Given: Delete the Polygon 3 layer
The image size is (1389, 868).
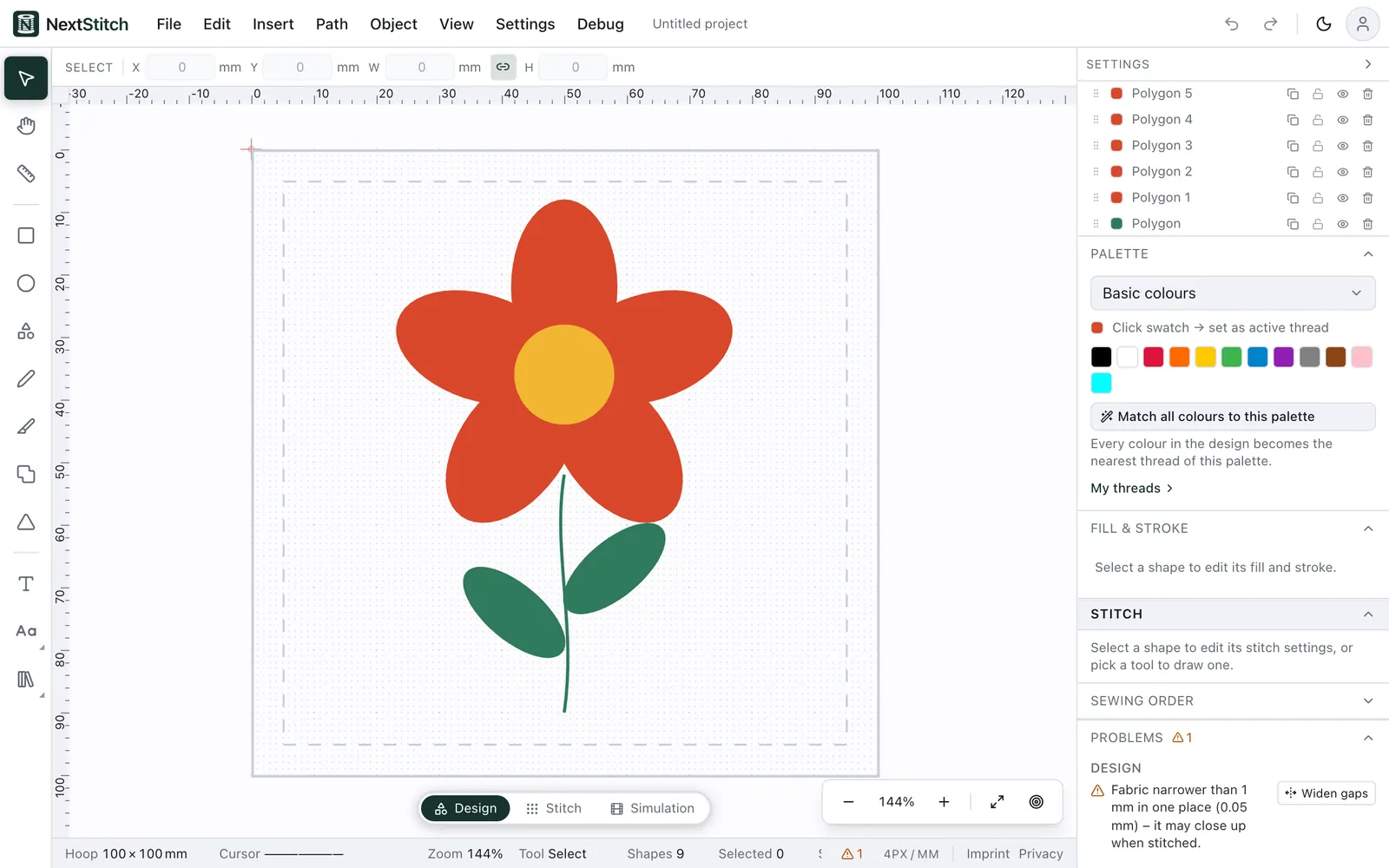Looking at the screenshot, I should [1367, 146].
